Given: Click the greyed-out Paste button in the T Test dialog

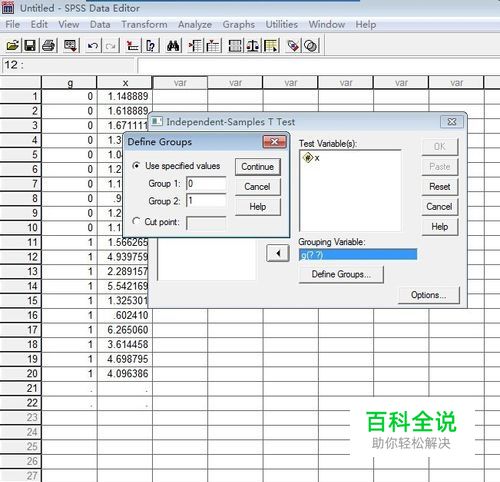Looking at the screenshot, I should coord(440,167).
